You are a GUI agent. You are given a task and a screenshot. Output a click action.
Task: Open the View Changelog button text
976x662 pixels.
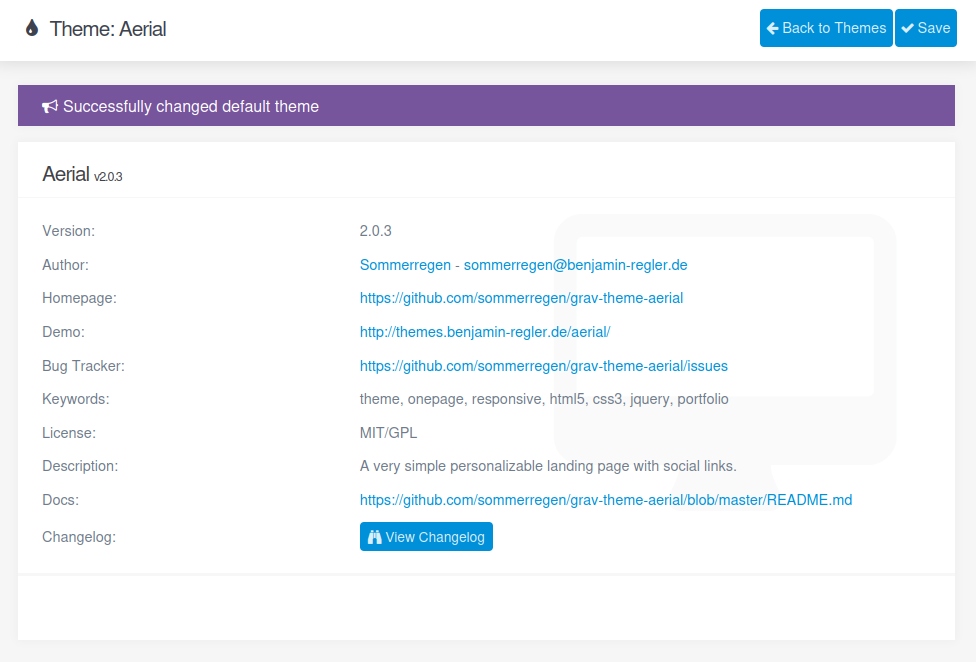[x=435, y=537]
